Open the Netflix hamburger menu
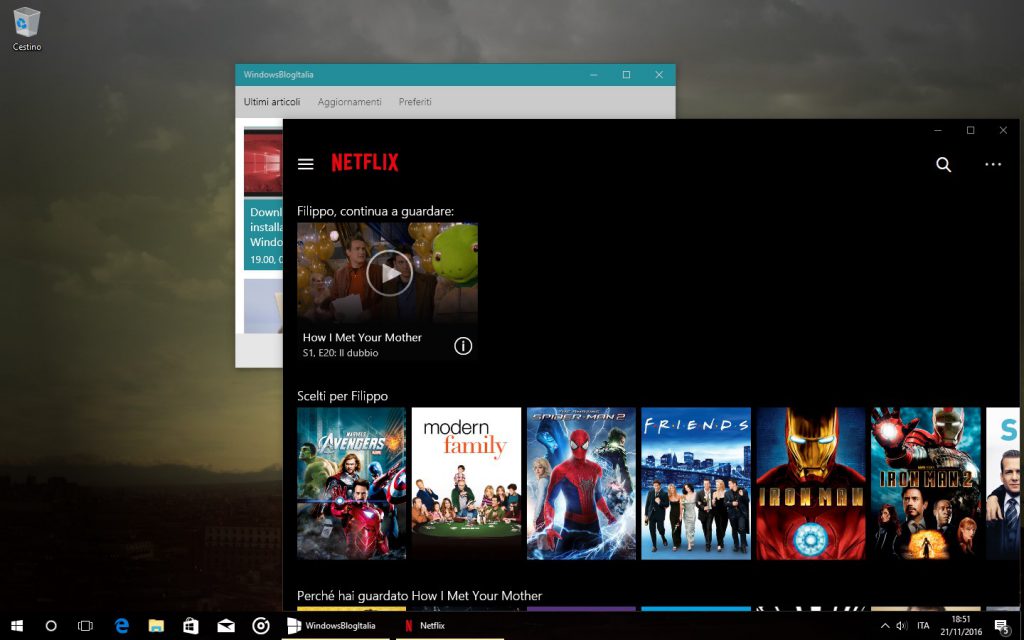The width and height of the screenshot is (1024, 640). point(305,164)
